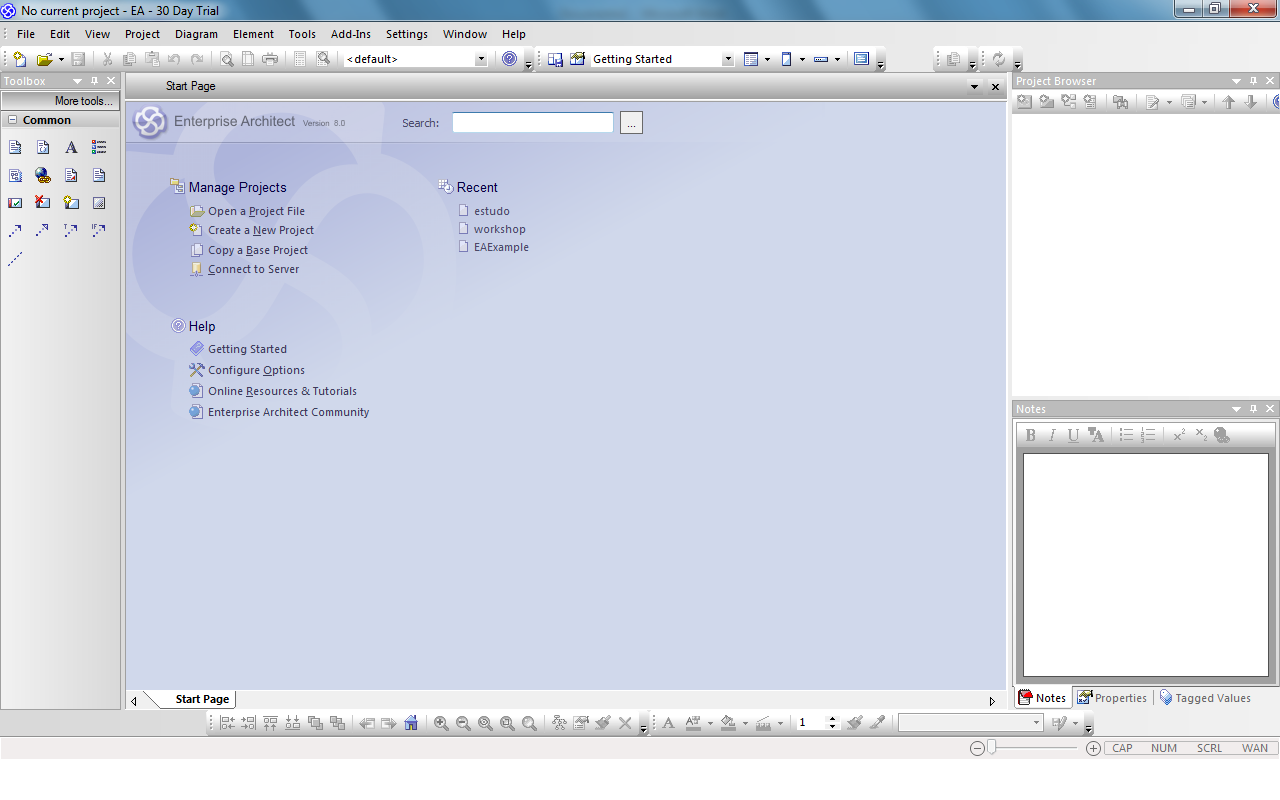Open the File menu
This screenshot has width=1280, height=800.
point(26,34)
